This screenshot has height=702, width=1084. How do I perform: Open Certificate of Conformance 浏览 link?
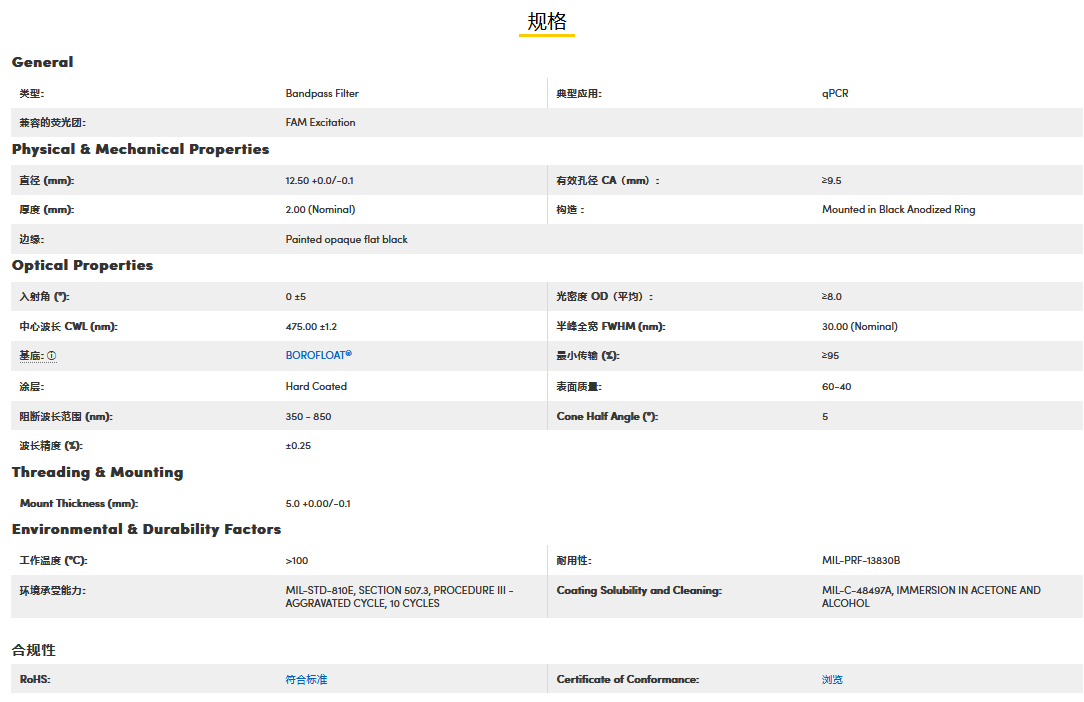coord(832,679)
